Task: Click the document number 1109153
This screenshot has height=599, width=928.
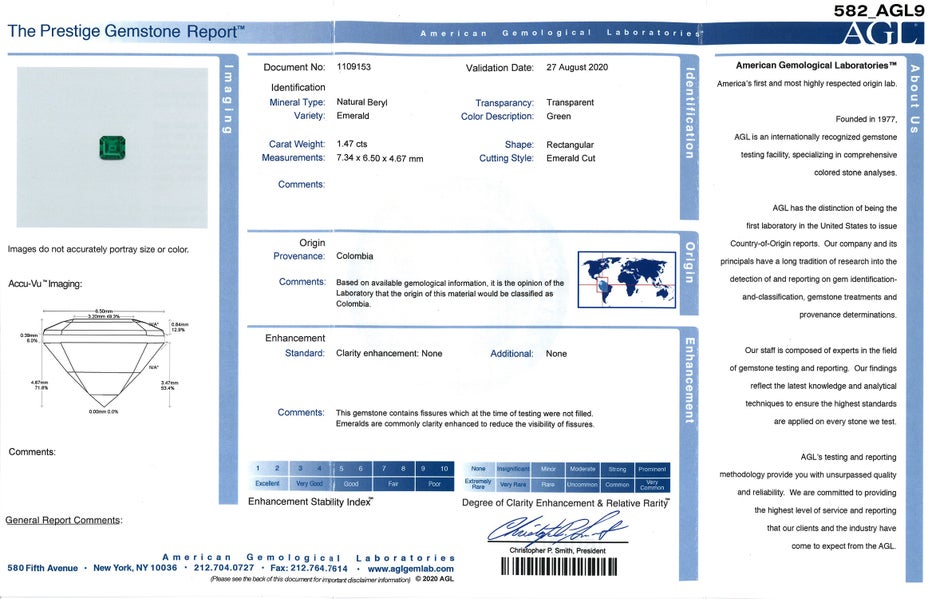Action: pyautogui.click(x=354, y=68)
